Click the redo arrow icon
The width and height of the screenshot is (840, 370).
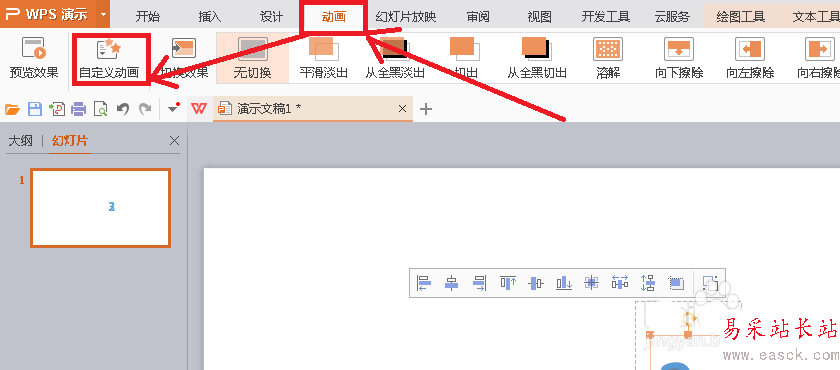[x=145, y=109]
